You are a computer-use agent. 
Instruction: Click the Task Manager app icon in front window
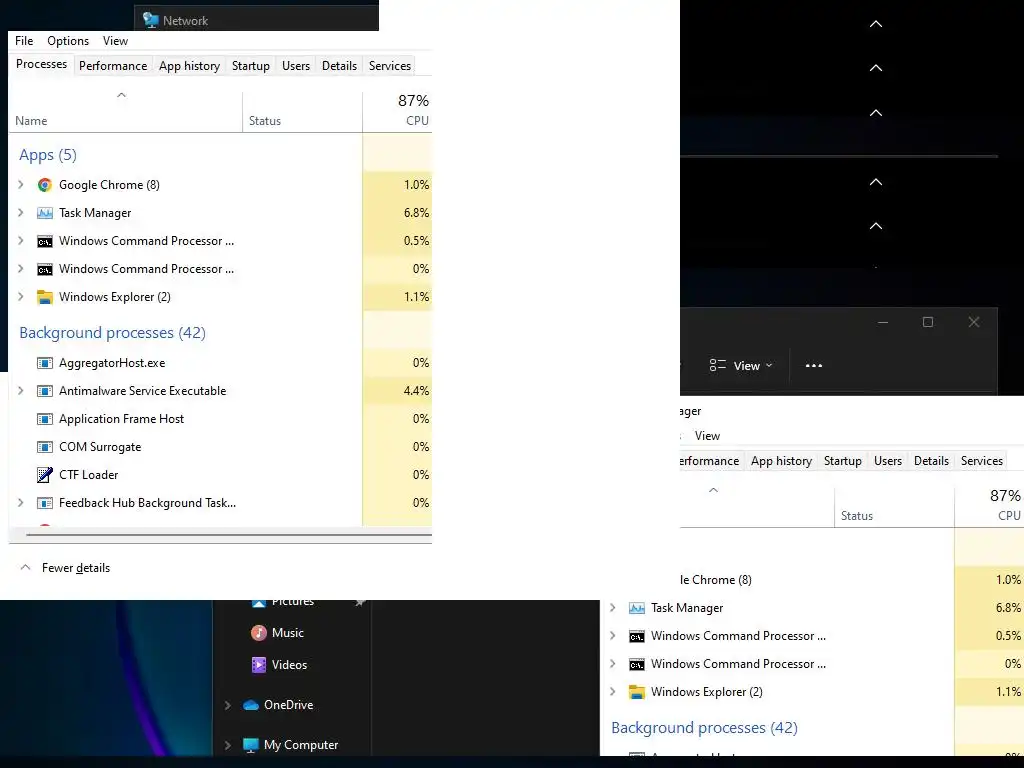coord(44,213)
